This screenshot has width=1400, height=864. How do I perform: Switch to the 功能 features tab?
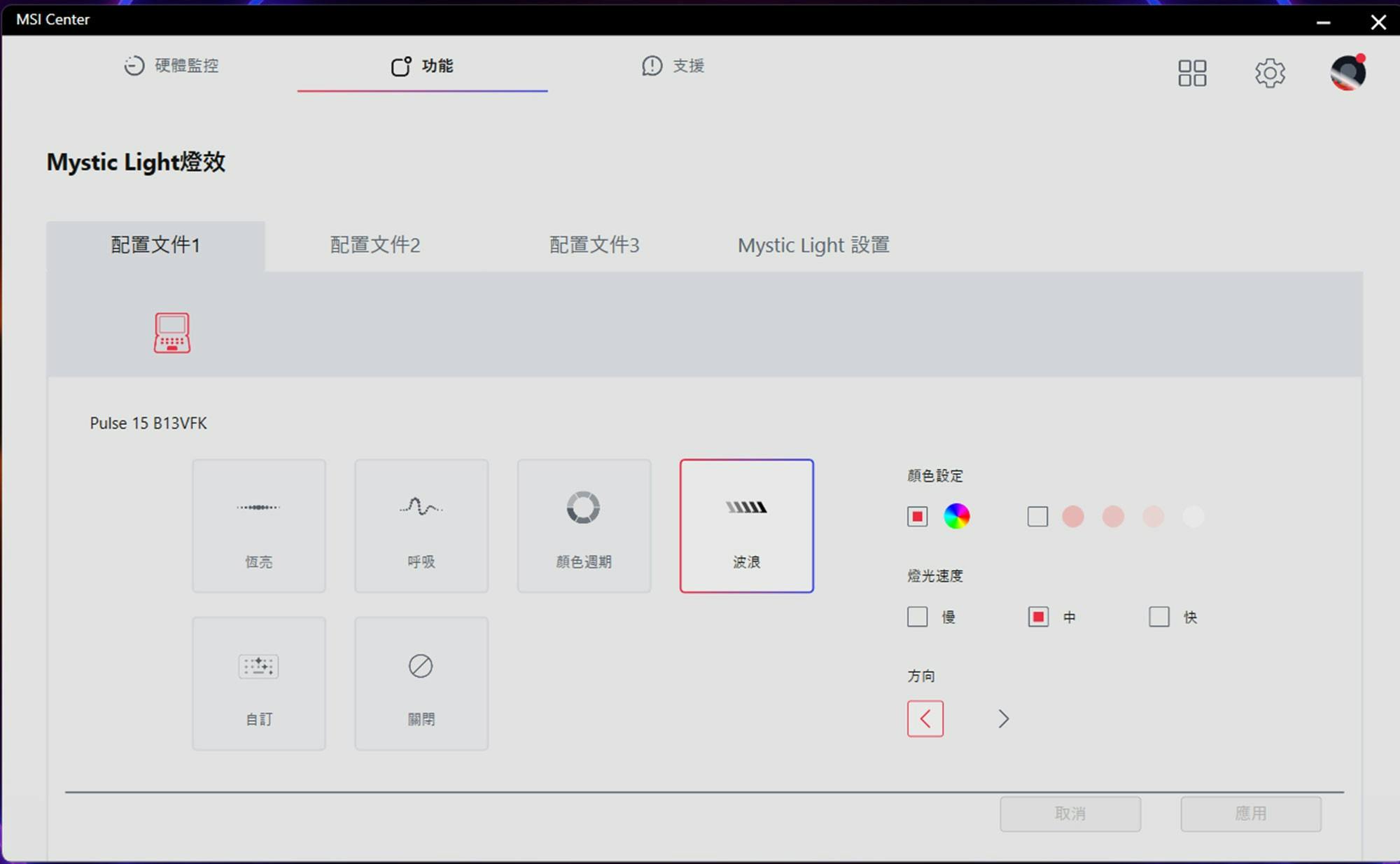tap(422, 66)
